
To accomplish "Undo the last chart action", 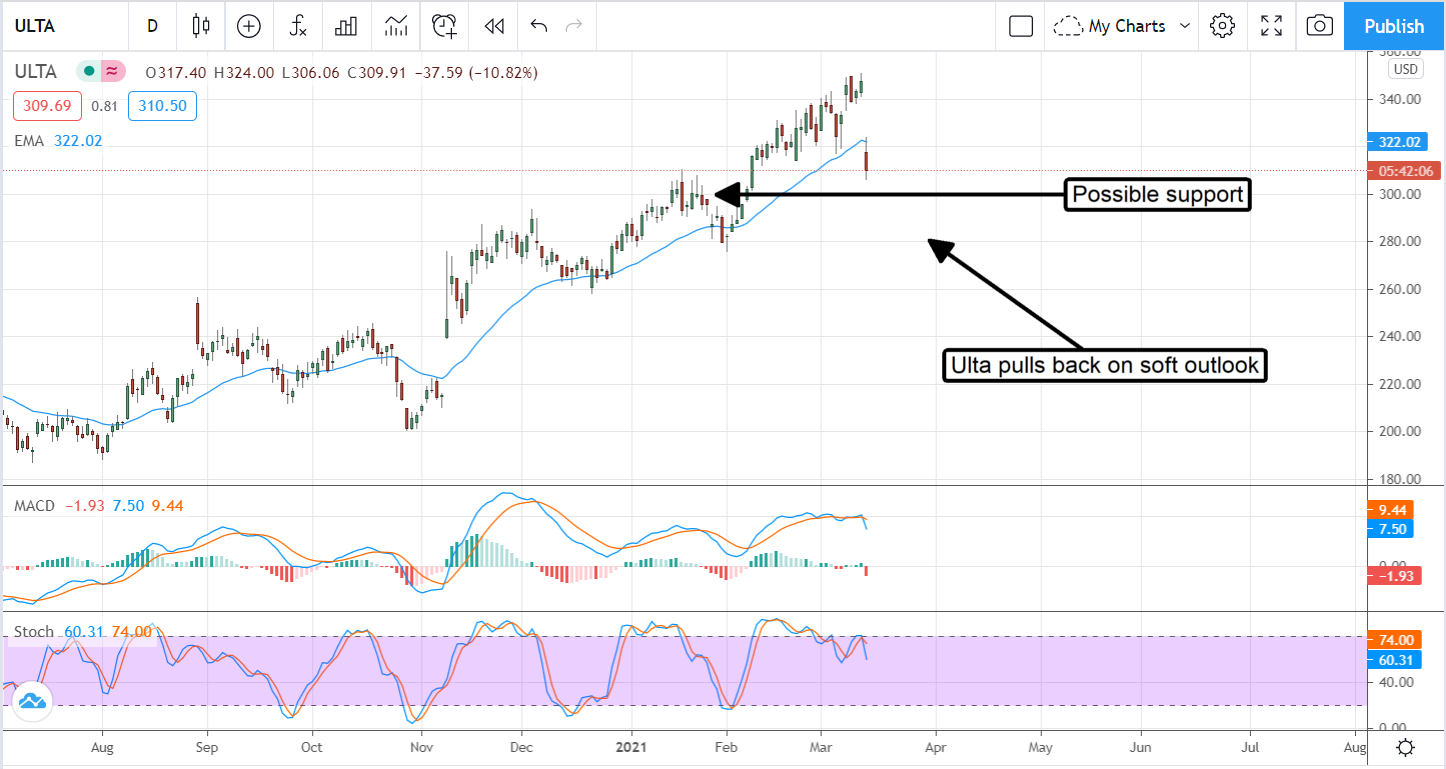I will click(539, 26).
